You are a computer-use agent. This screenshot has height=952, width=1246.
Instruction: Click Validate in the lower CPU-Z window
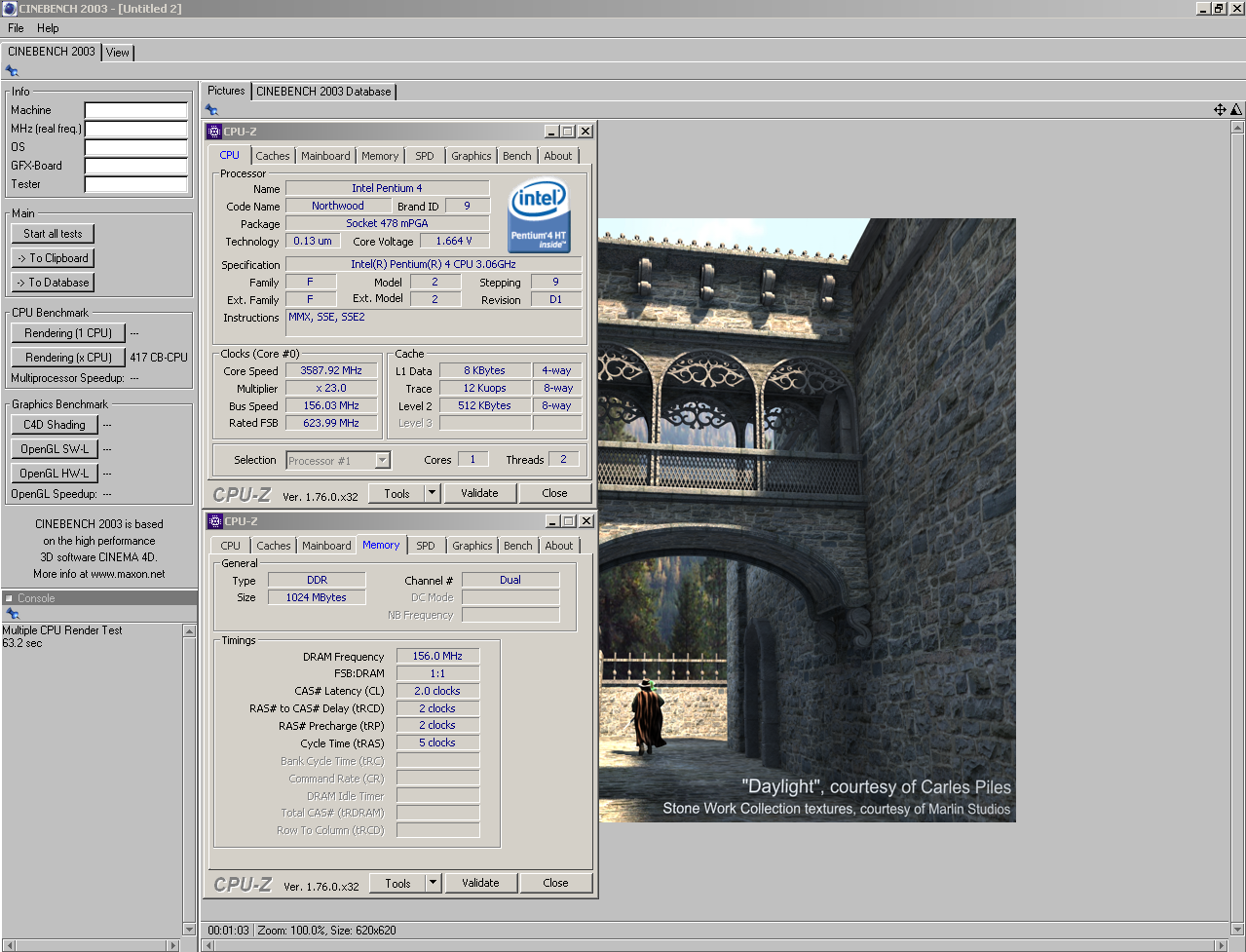pos(480,883)
